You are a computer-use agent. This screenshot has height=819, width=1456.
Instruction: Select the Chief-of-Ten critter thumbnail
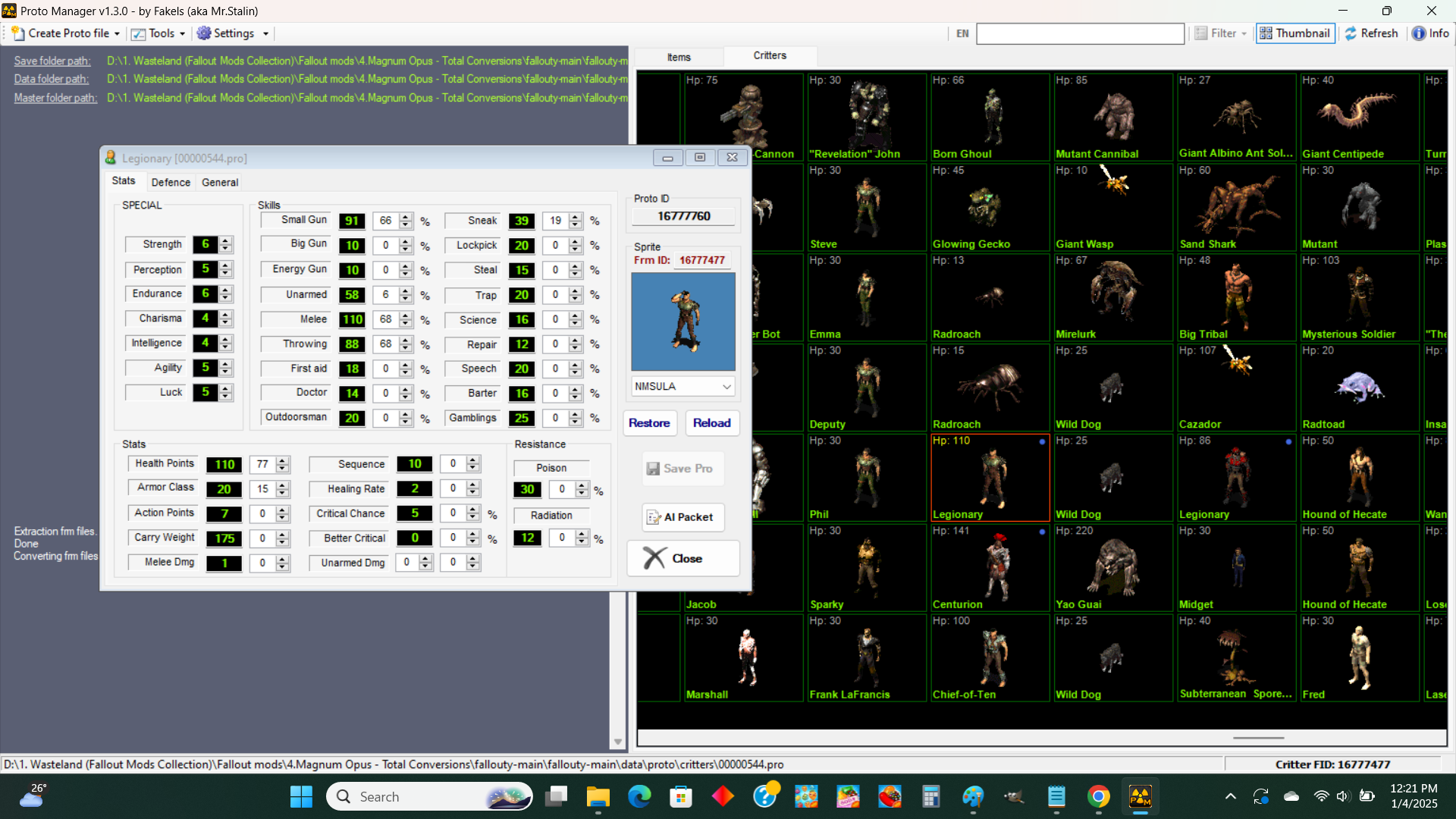pyautogui.click(x=990, y=657)
